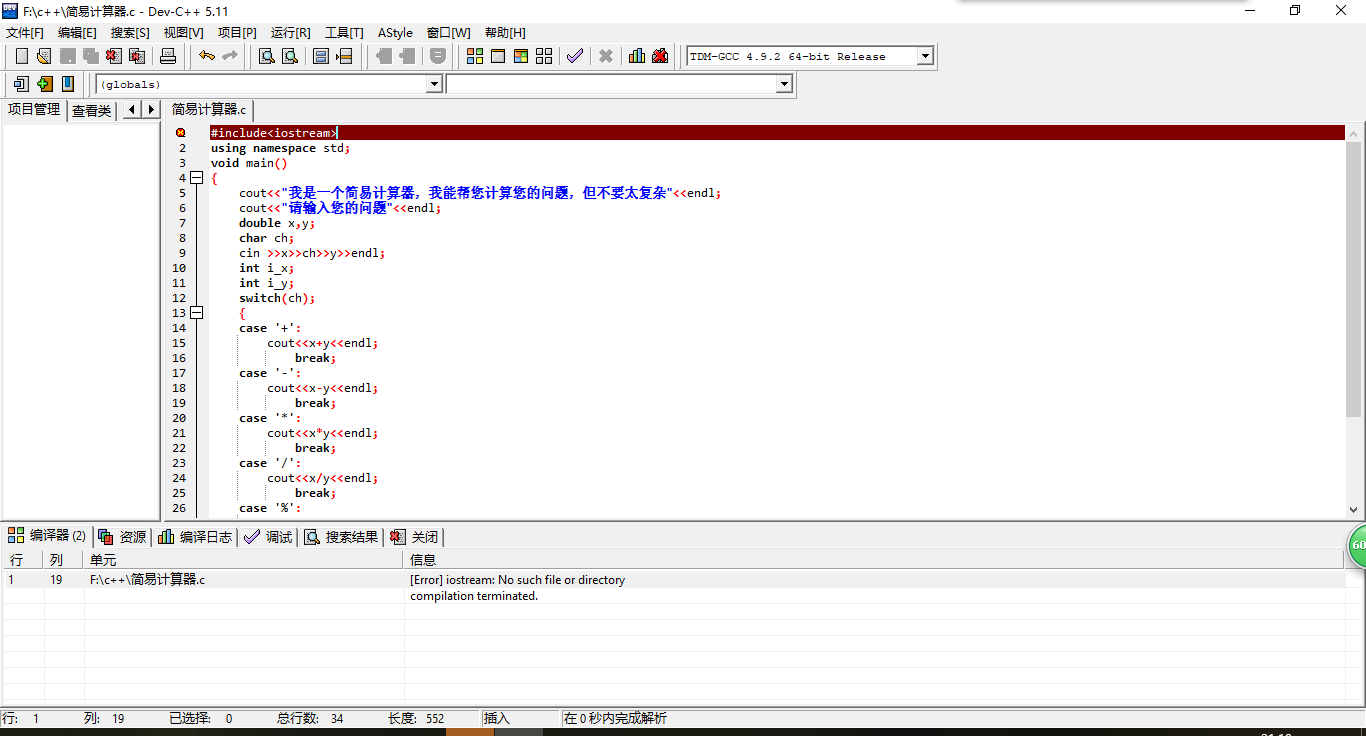The image size is (1366, 736).
Task: Rebuild all using the toolbar icon
Action: [x=544, y=56]
